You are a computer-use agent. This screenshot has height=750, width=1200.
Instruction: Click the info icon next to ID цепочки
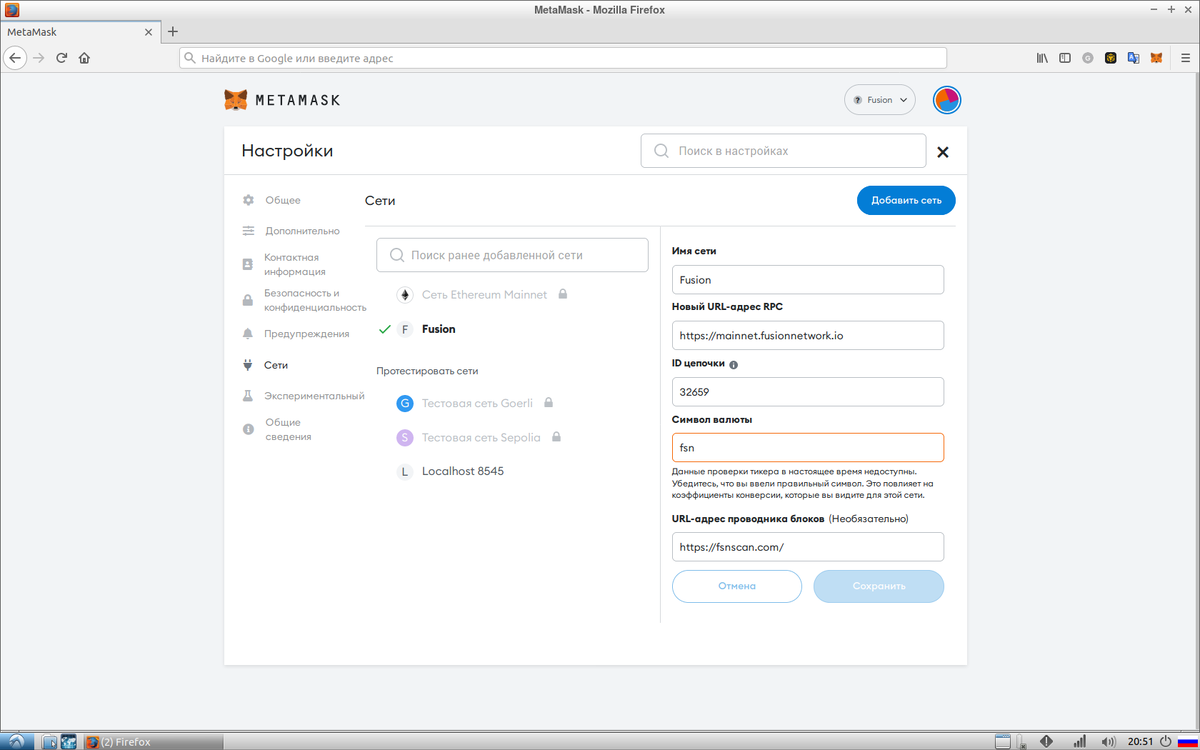[734, 365]
